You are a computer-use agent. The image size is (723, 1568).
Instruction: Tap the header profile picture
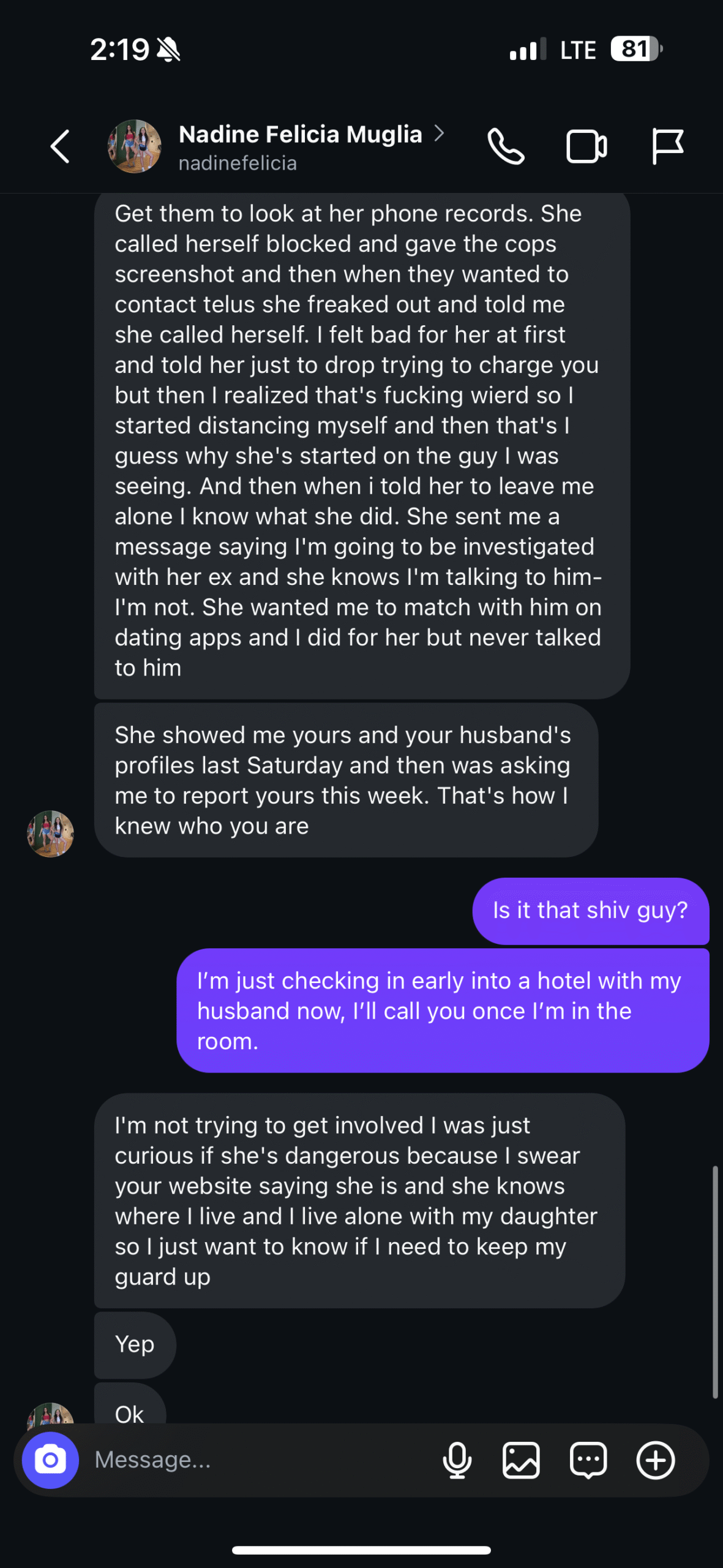[134, 146]
